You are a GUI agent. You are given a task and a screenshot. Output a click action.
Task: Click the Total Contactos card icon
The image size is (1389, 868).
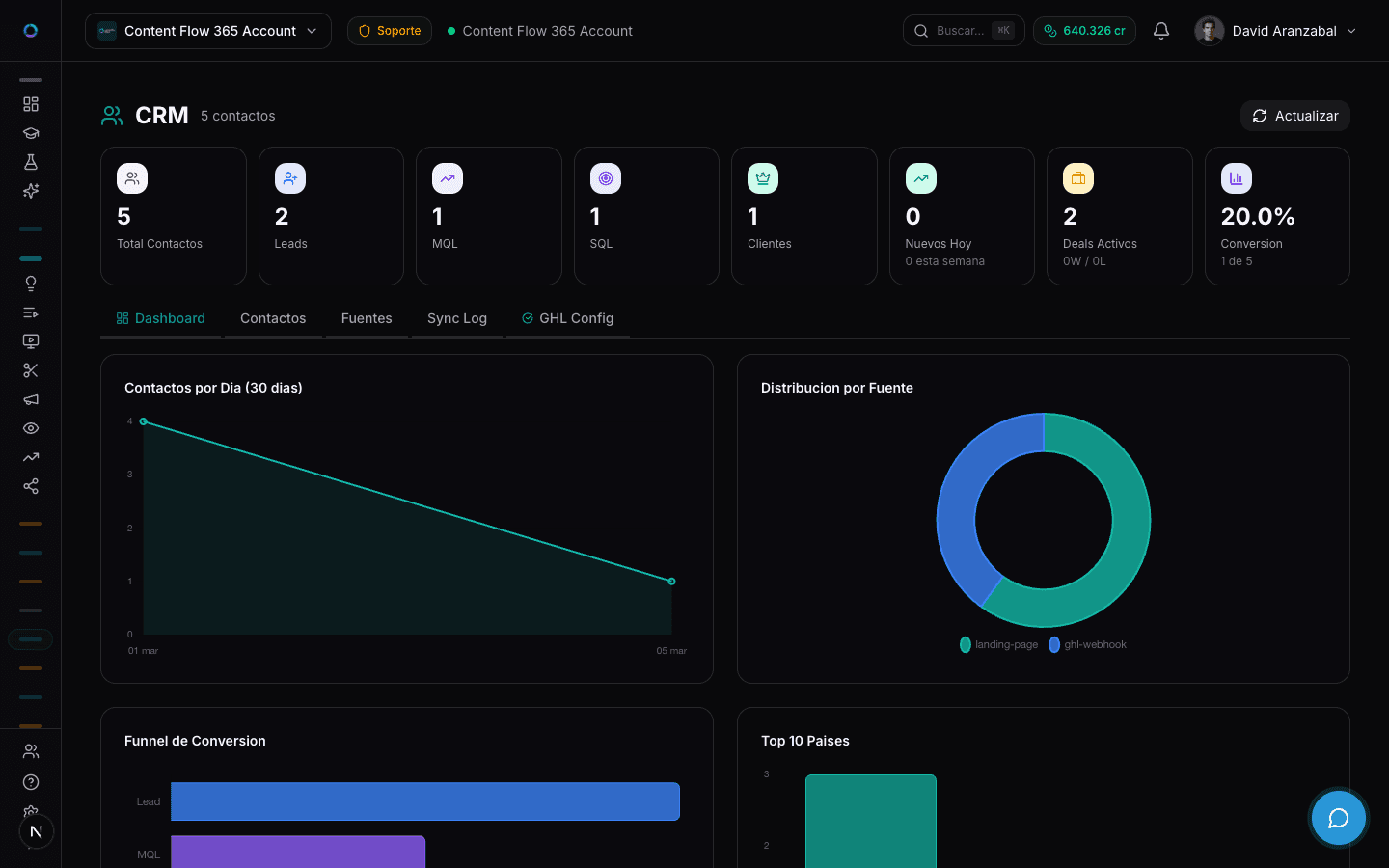132,178
